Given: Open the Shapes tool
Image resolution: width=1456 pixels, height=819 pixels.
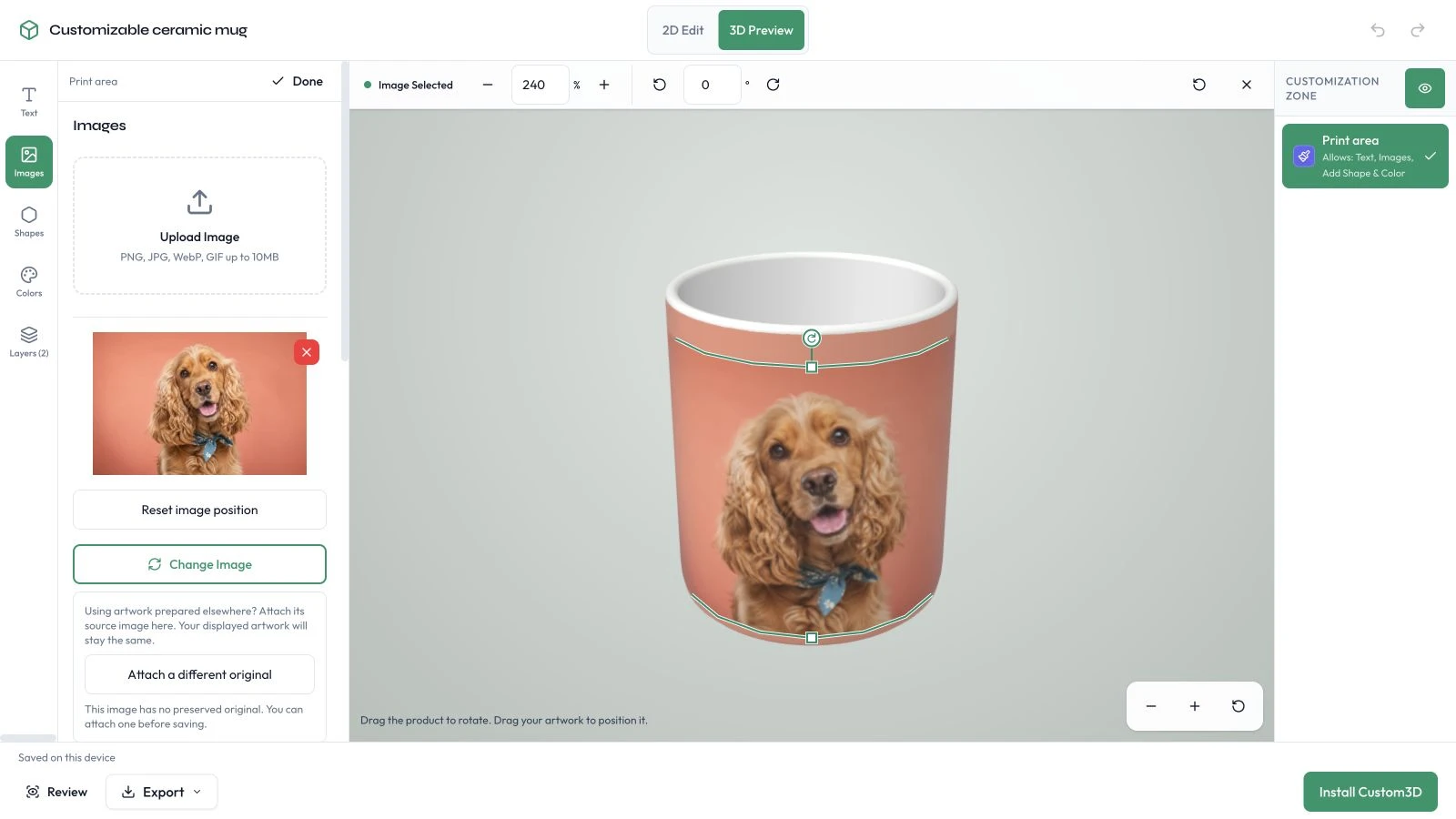Looking at the screenshot, I should pyautogui.click(x=29, y=221).
